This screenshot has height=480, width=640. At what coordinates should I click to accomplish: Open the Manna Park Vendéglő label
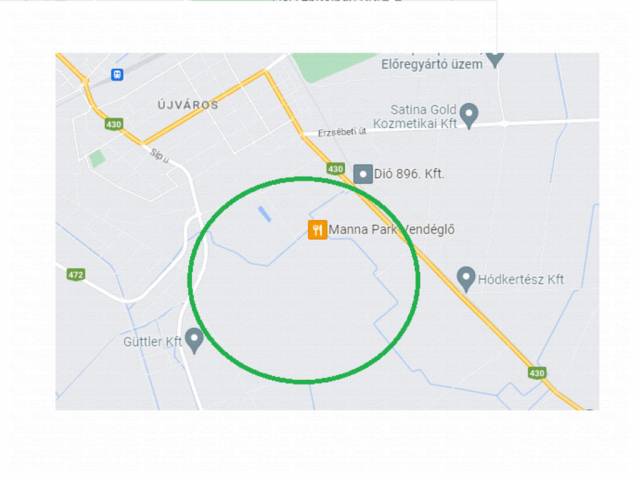tap(391, 229)
